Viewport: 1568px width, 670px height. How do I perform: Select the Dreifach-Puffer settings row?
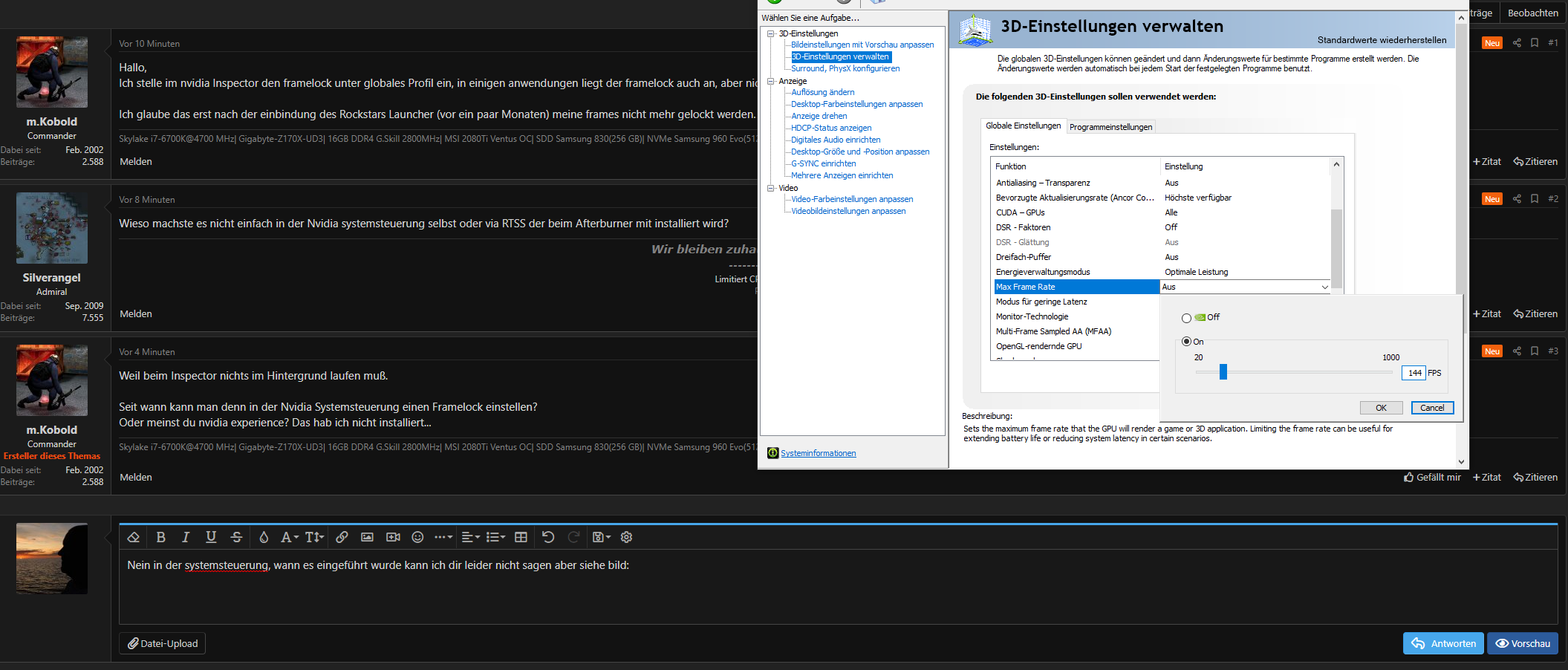(1162, 257)
